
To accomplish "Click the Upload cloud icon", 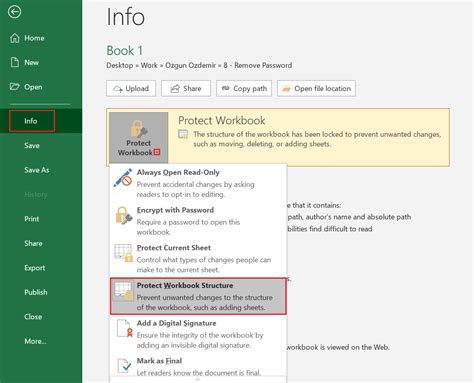I will pos(118,89).
